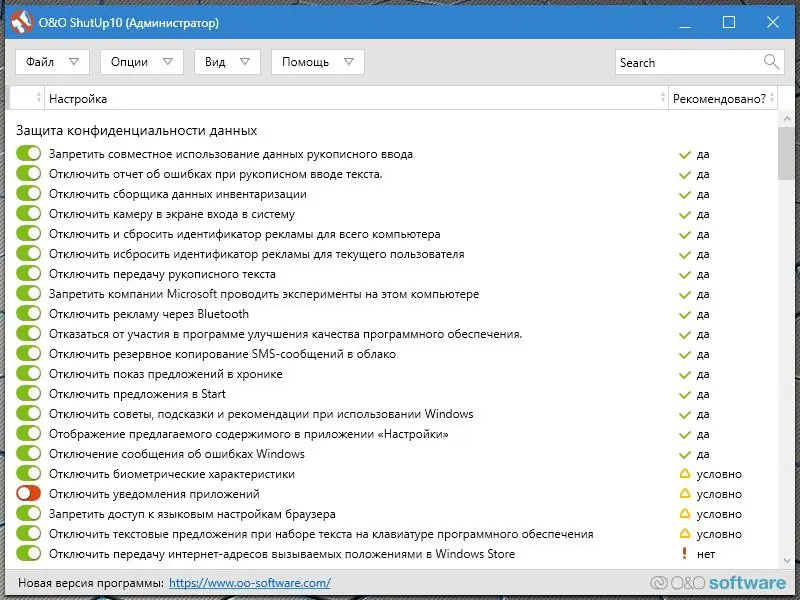This screenshot has height=600, width=800.
Task: Click the search magnifier icon
Action: [771, 62]
